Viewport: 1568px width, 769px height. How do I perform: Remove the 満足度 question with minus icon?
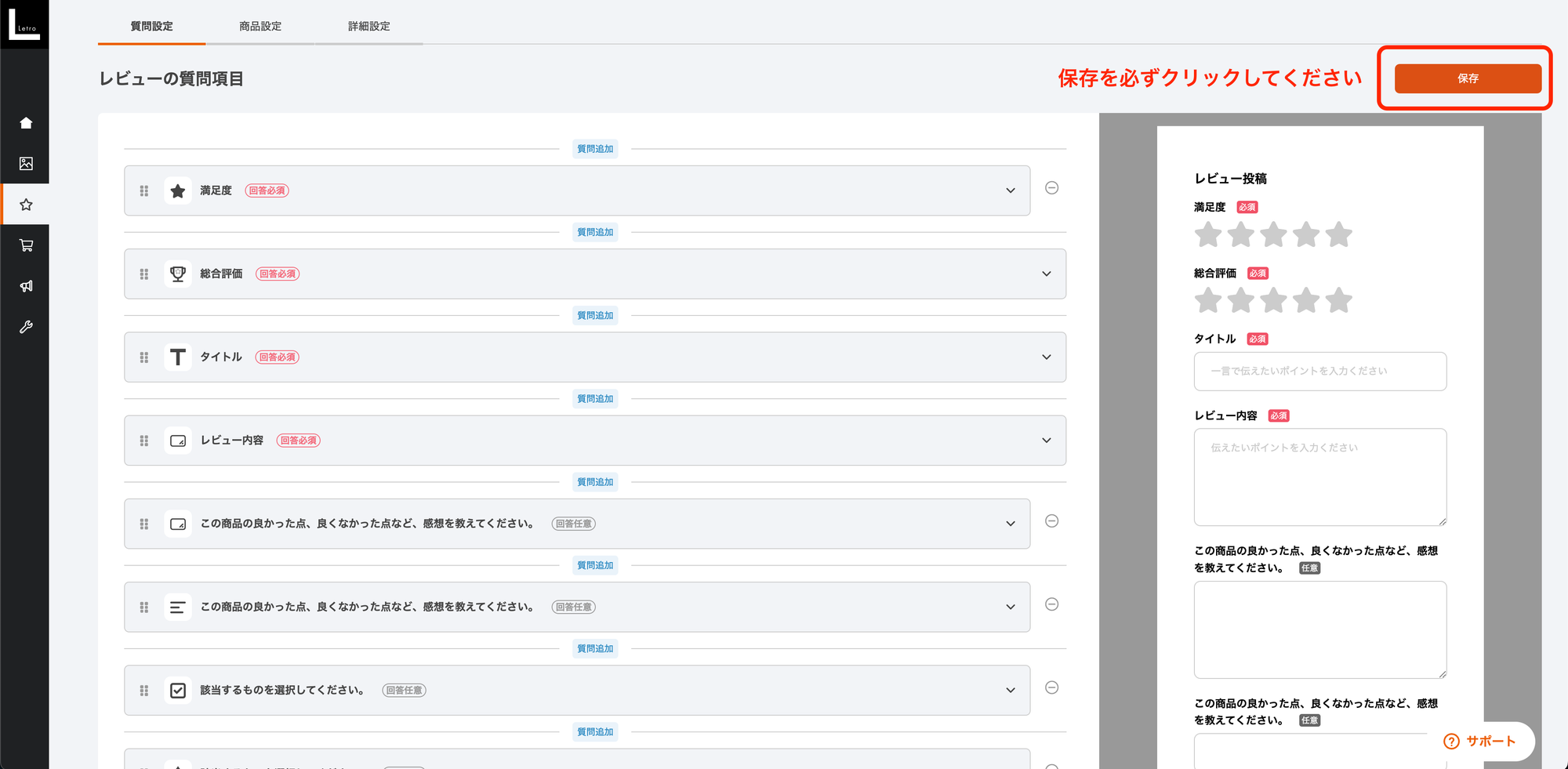click(x=1051, y=188)
